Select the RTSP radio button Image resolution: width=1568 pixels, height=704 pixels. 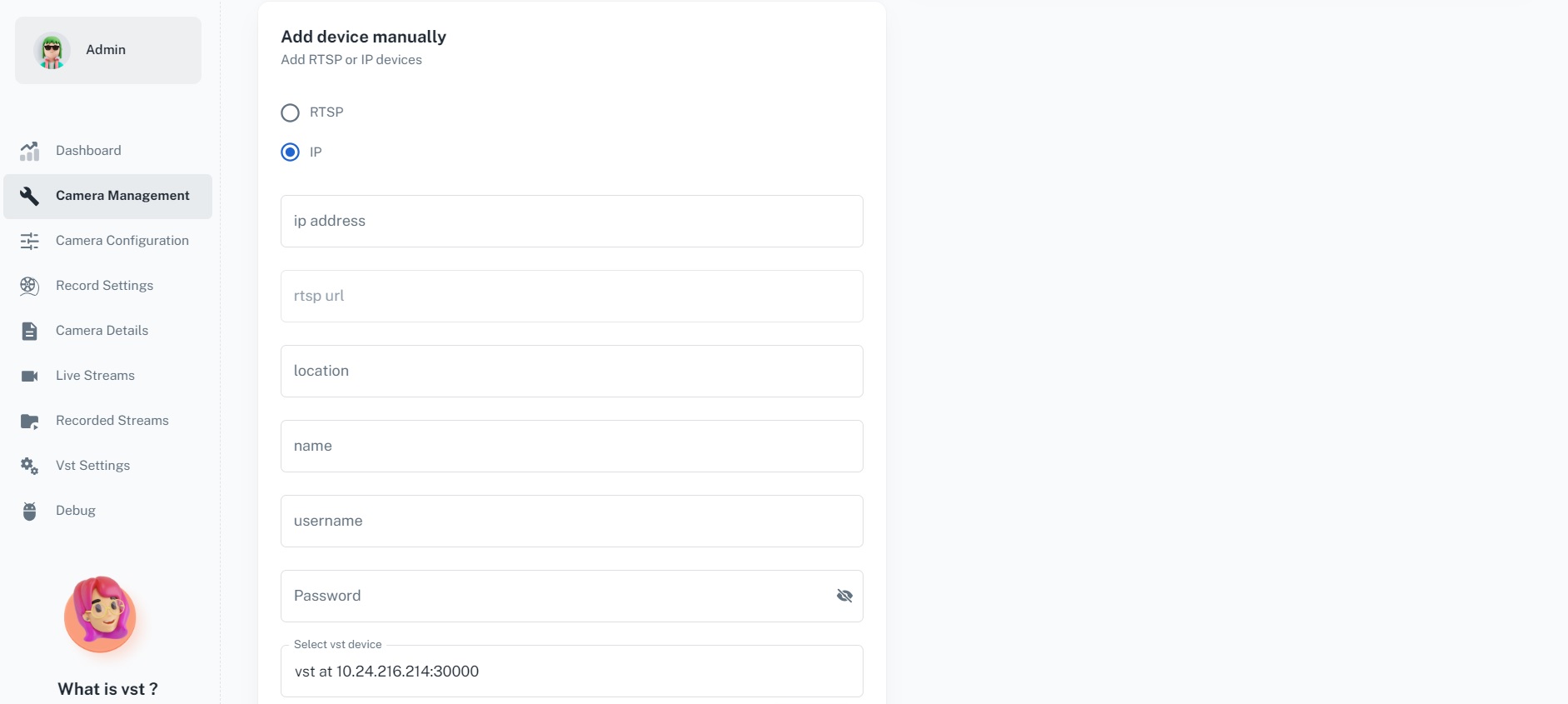(x=290, y=112)
